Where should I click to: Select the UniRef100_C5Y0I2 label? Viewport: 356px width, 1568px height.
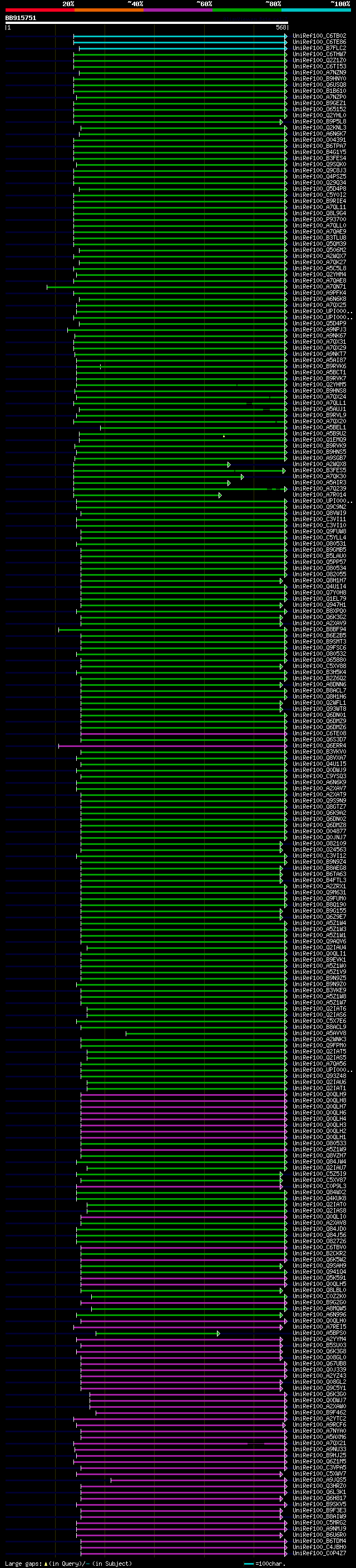point(319,195)
